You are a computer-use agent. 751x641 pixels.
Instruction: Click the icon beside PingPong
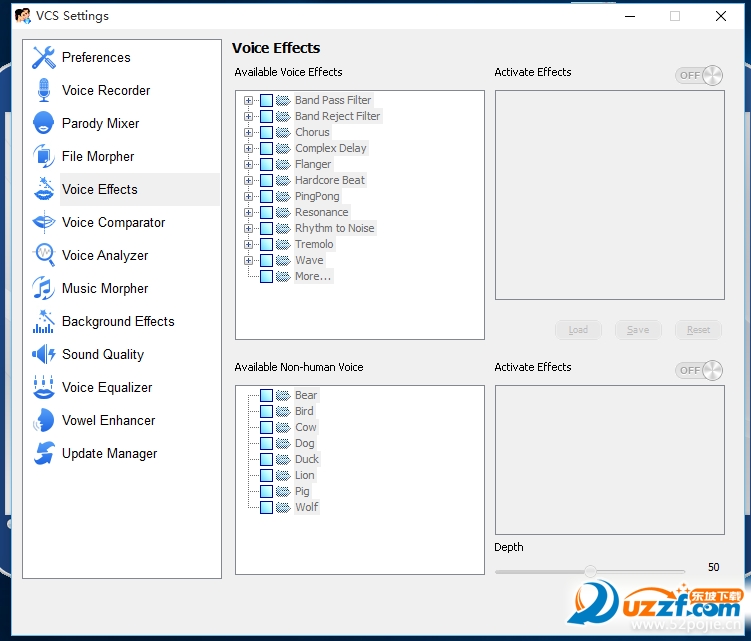283,196
